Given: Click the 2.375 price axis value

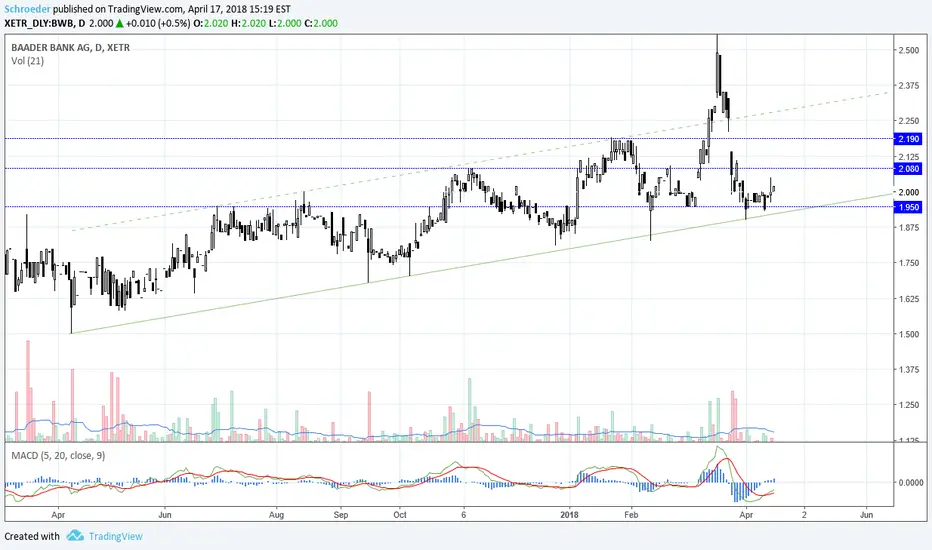Looking at the screenshot, I should point(908,86).
